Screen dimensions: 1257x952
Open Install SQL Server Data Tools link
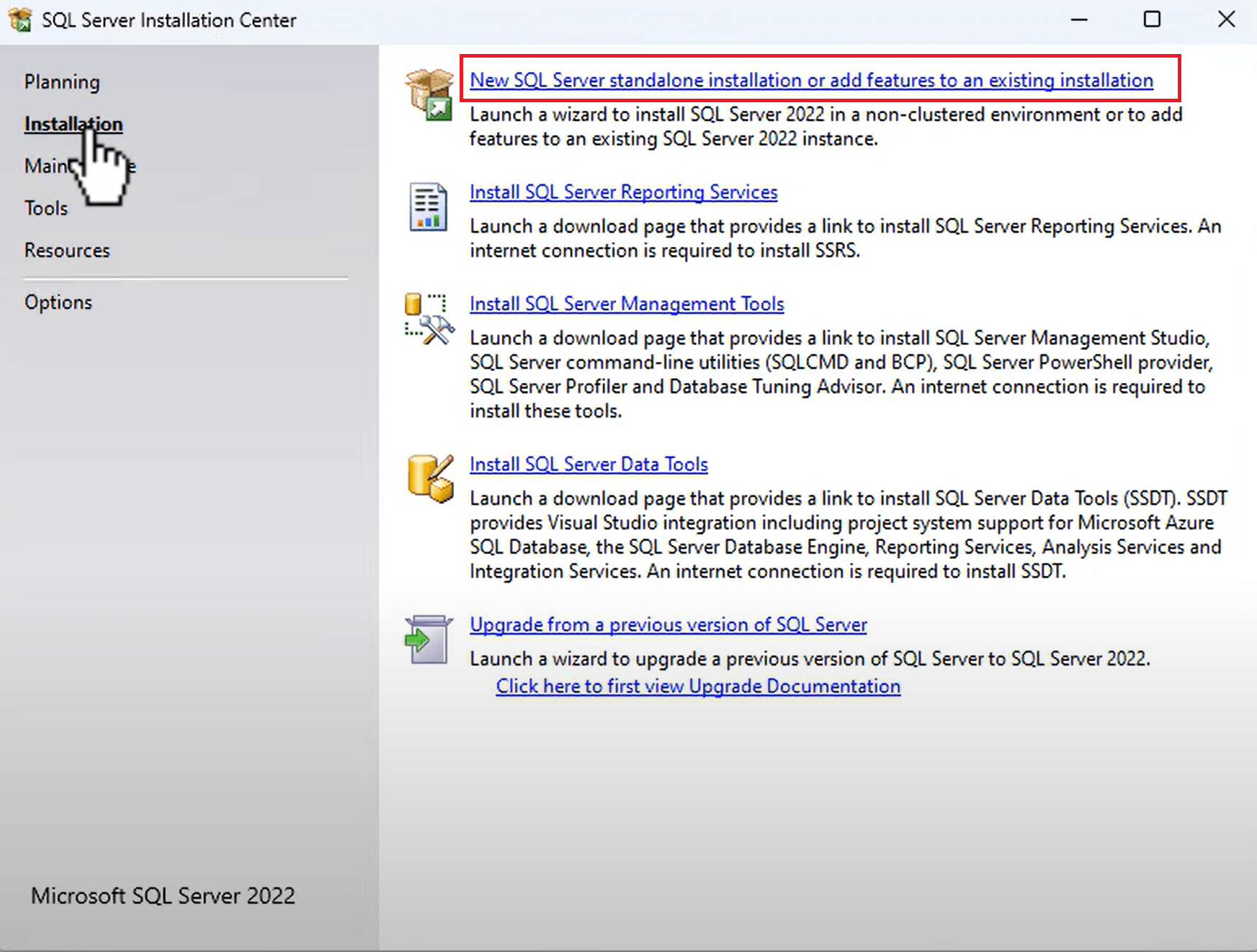[588, 464]
